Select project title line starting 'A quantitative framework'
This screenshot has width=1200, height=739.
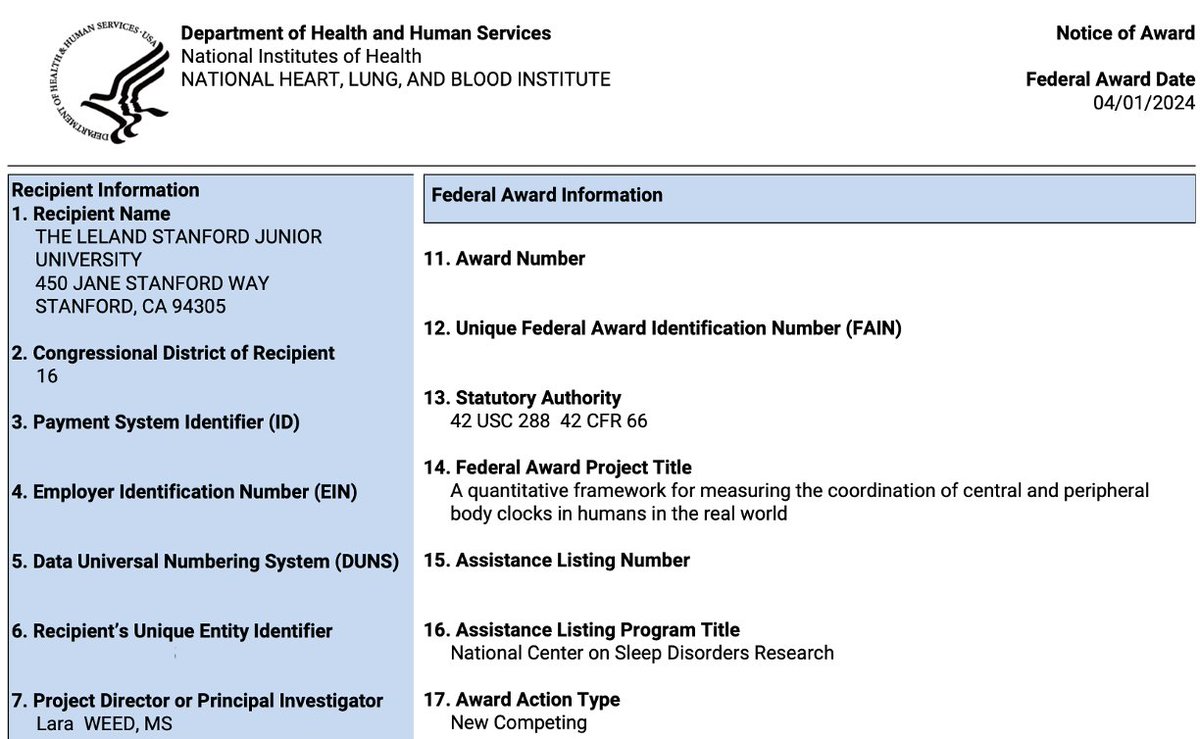[800, 491]
